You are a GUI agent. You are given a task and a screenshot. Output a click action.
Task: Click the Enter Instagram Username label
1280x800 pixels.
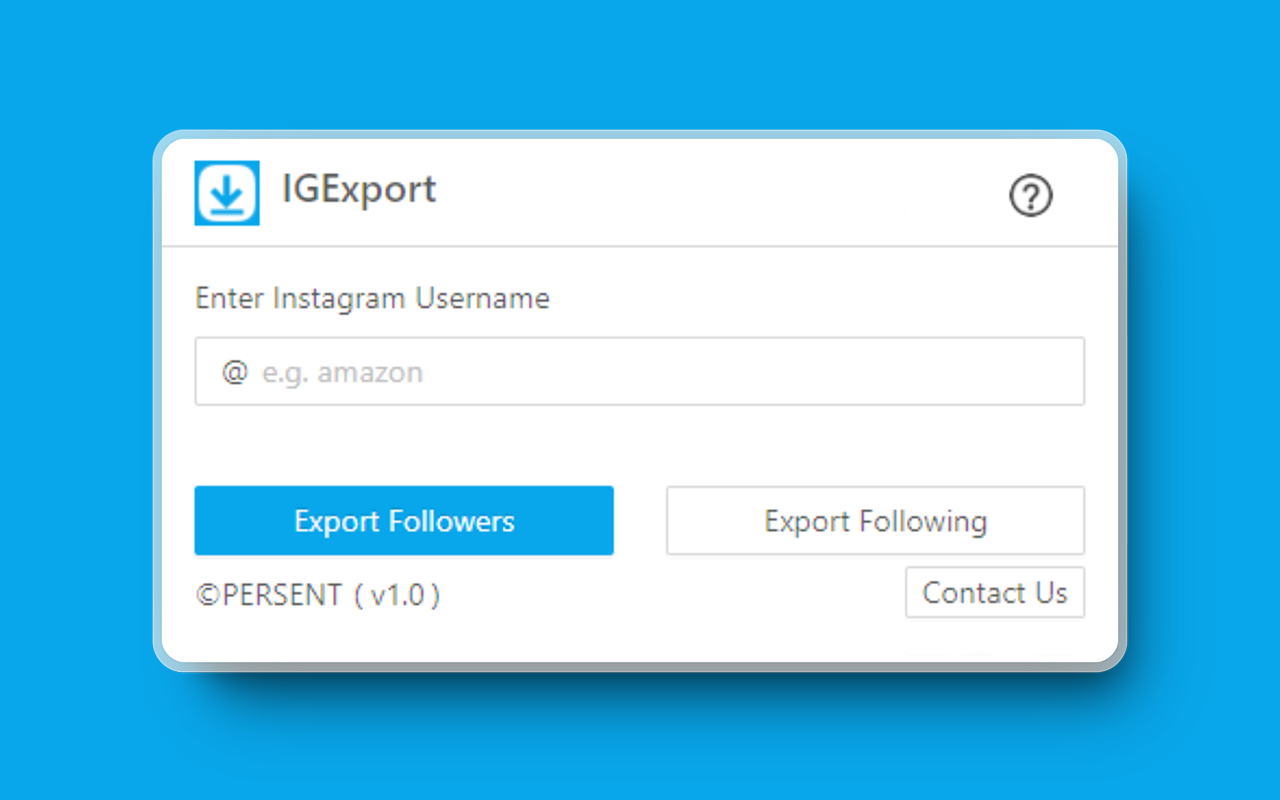372,297
